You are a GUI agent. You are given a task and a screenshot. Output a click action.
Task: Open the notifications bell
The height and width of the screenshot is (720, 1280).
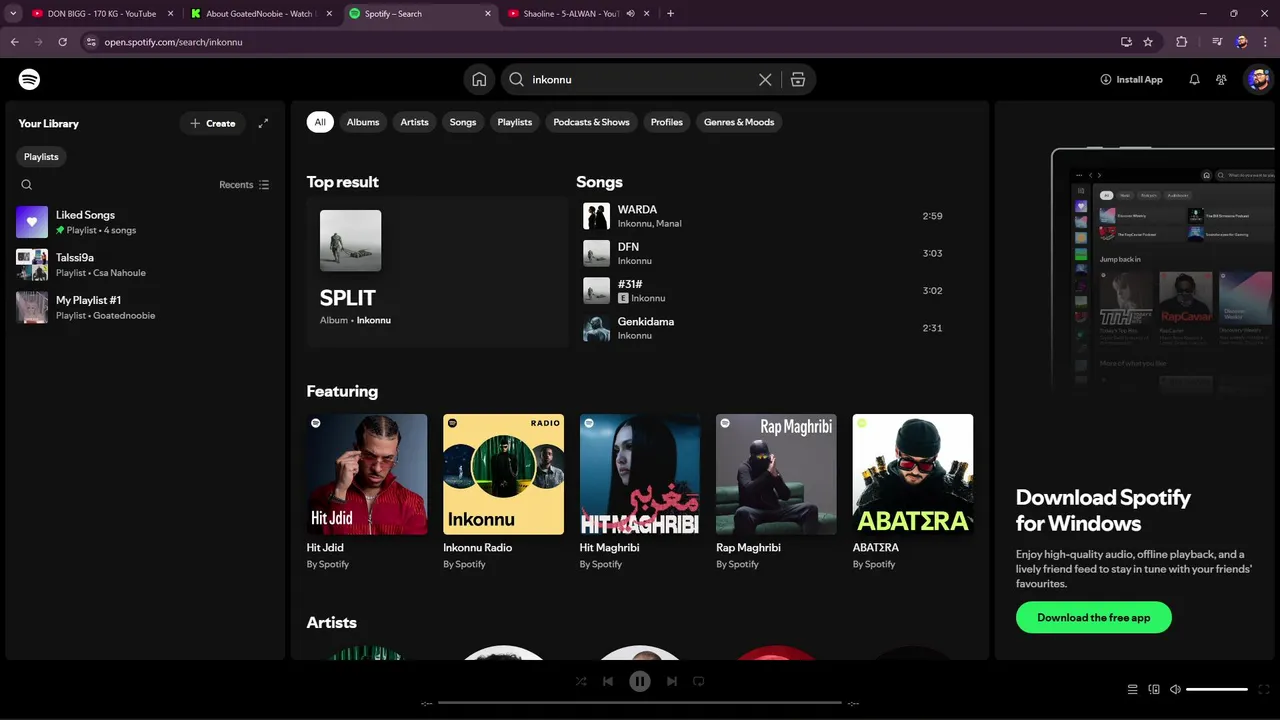1194,79
